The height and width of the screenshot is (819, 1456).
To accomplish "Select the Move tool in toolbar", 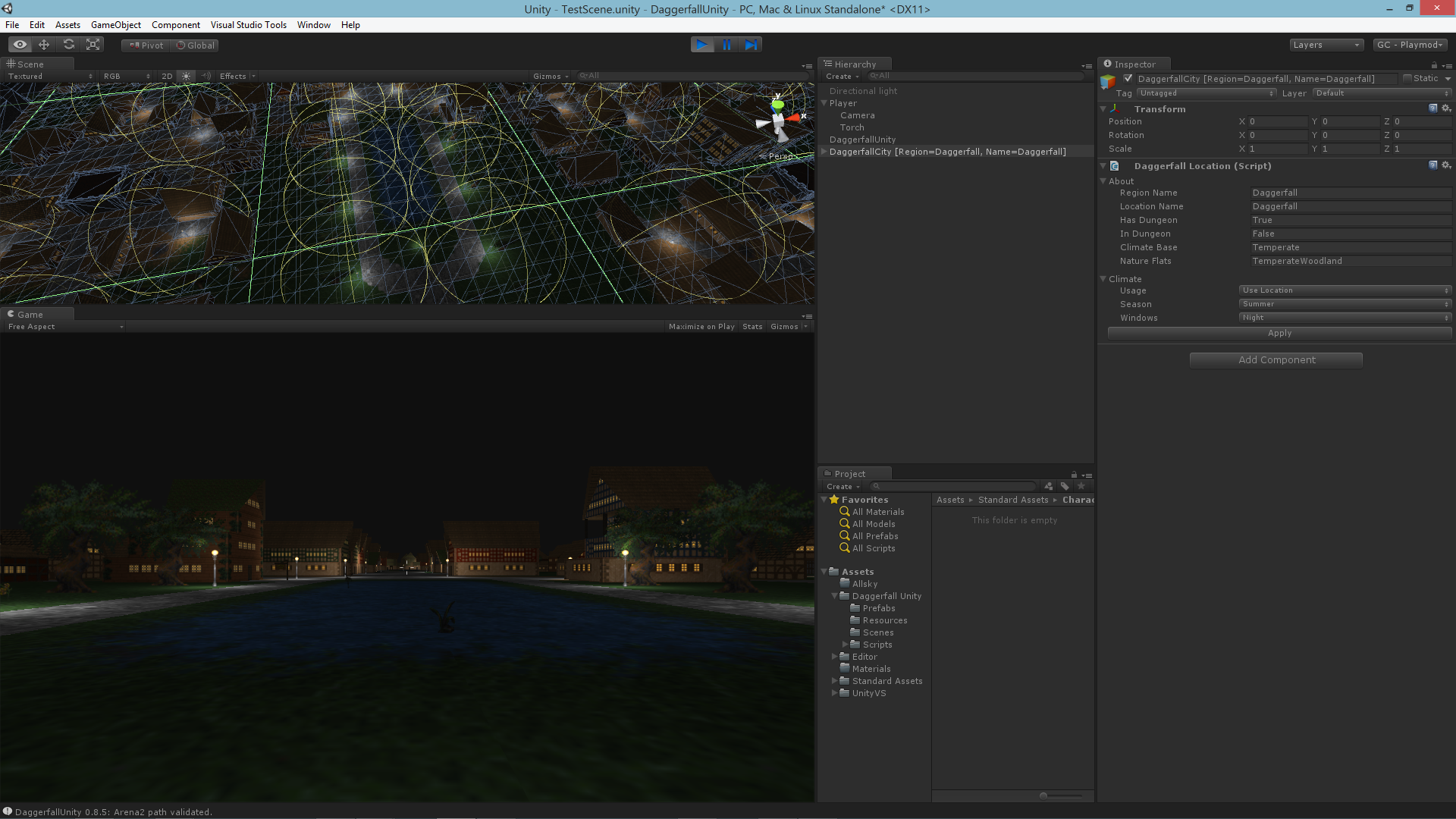I will (x=44, y=45).
